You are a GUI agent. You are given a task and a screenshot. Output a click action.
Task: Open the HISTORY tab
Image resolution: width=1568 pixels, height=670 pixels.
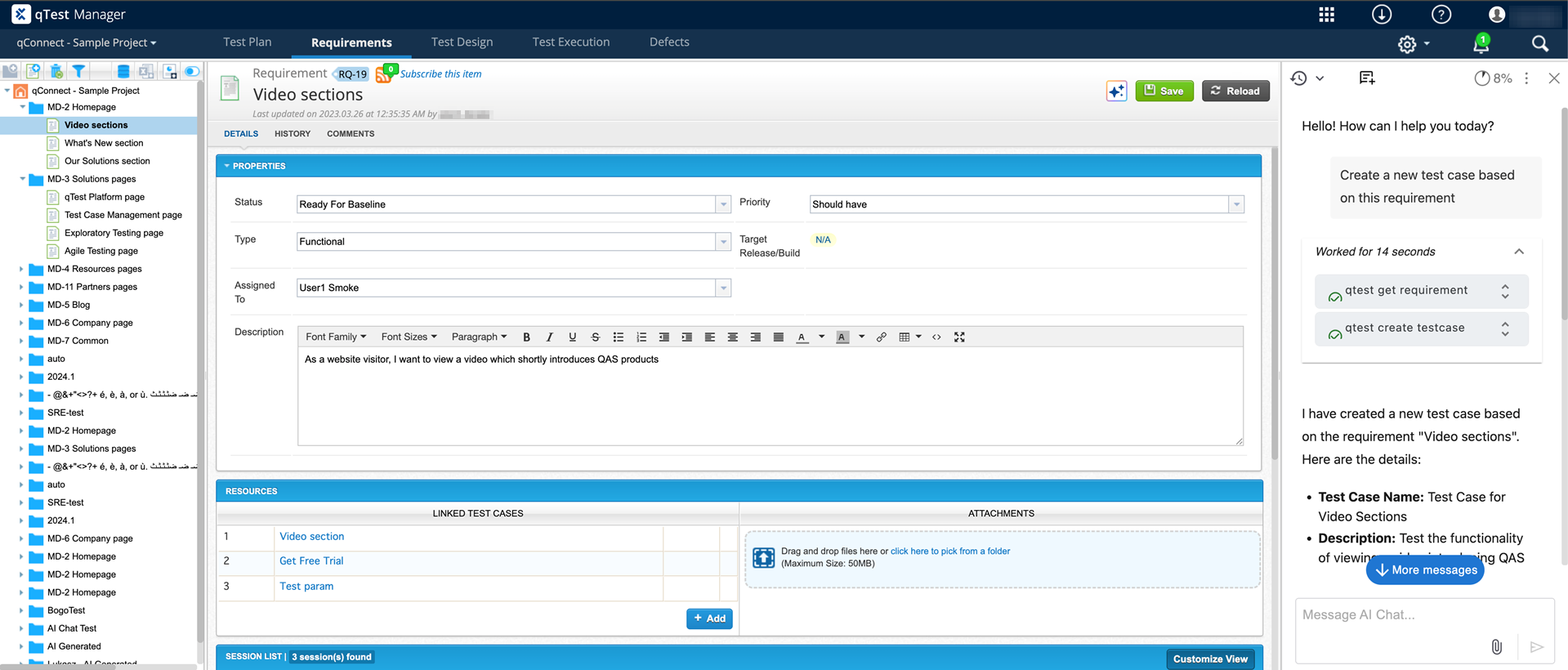tap(293, 134)
